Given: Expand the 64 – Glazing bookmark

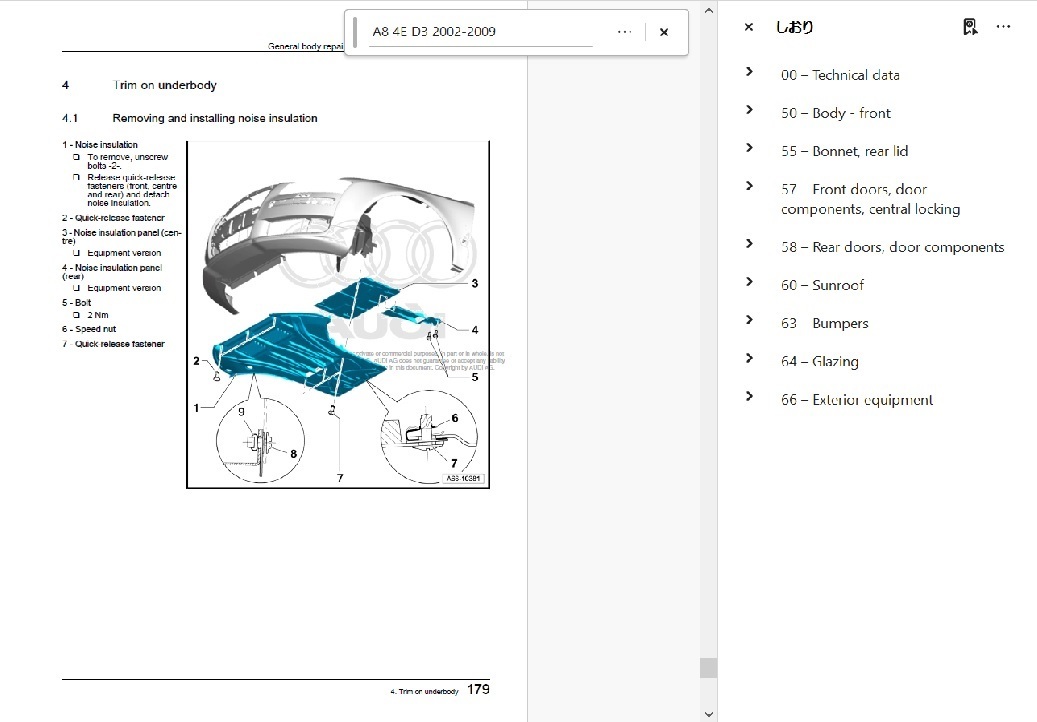Looking at the screenshot, I should (749, 358).
